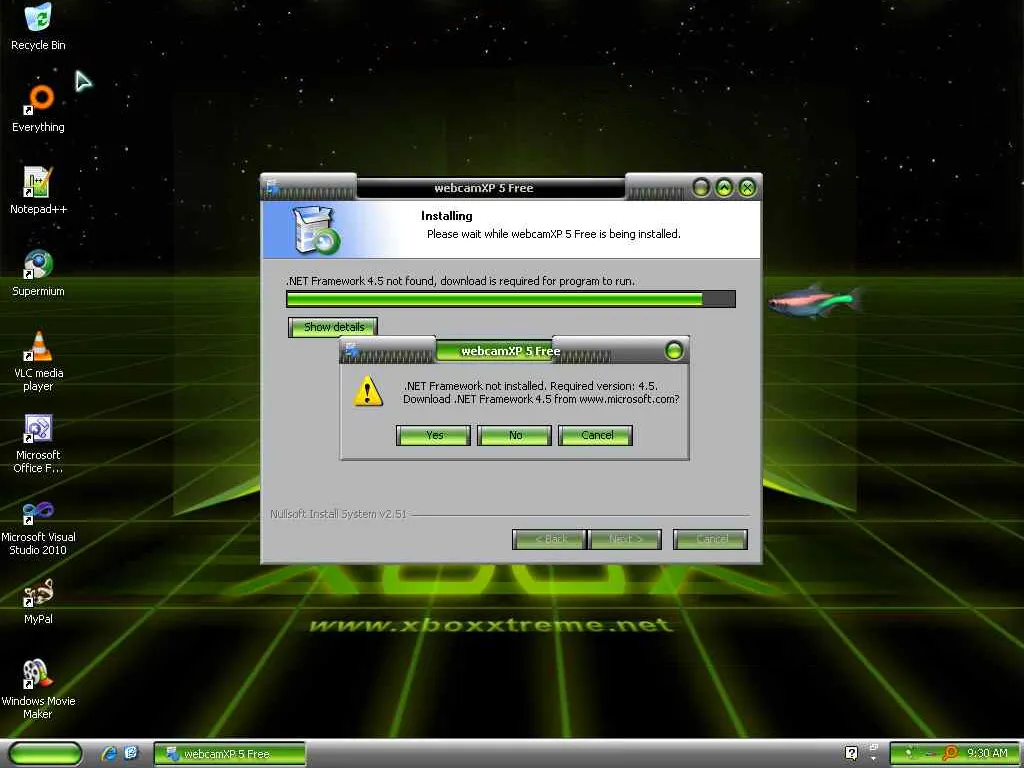Viewport: 1024px width, 768px height.
Task: Click the language bar options arrow in taskbar
Action: pyautogui.click(x=874, y=758)
